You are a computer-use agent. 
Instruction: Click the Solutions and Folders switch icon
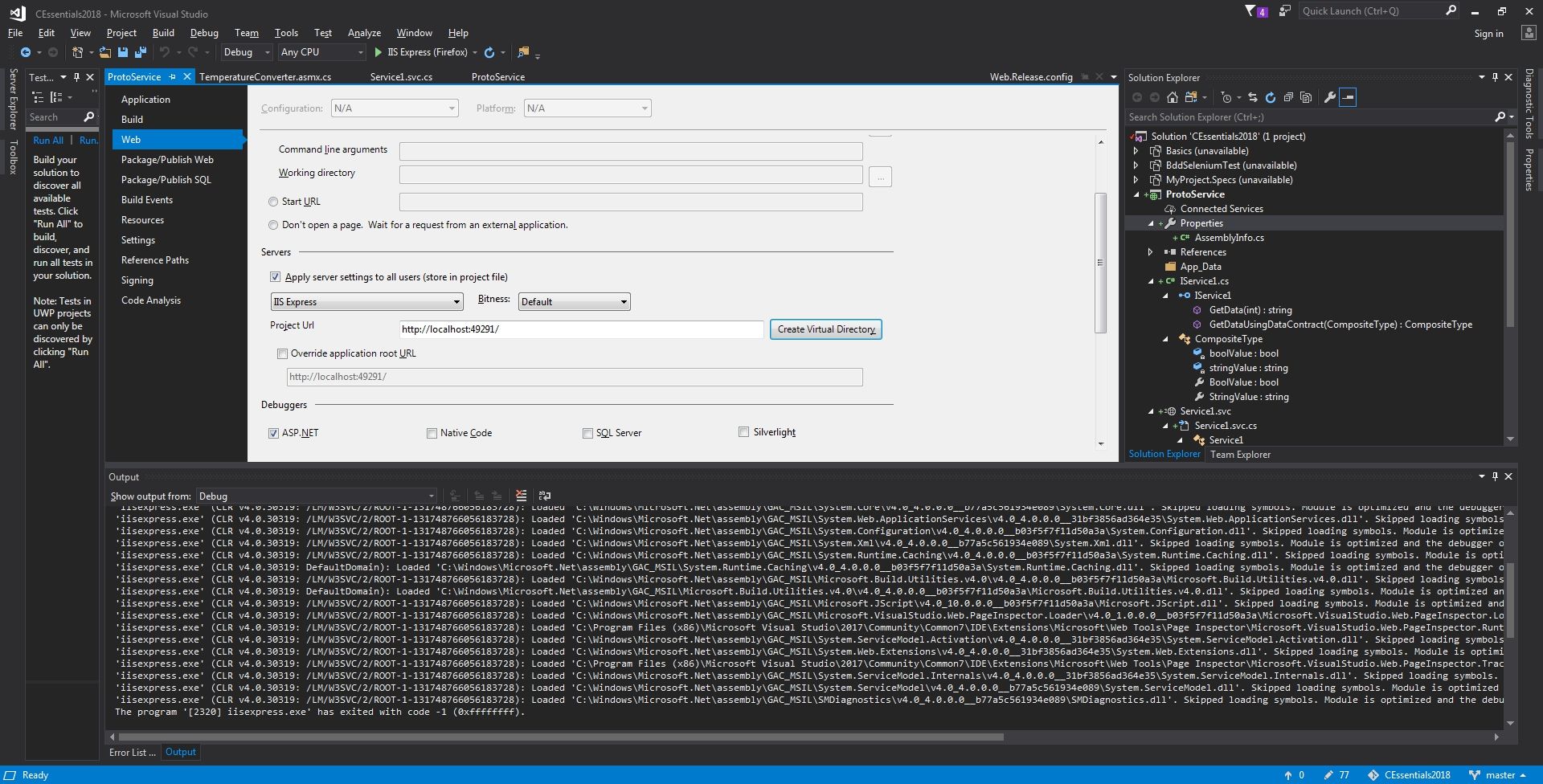click(1191, 97)
